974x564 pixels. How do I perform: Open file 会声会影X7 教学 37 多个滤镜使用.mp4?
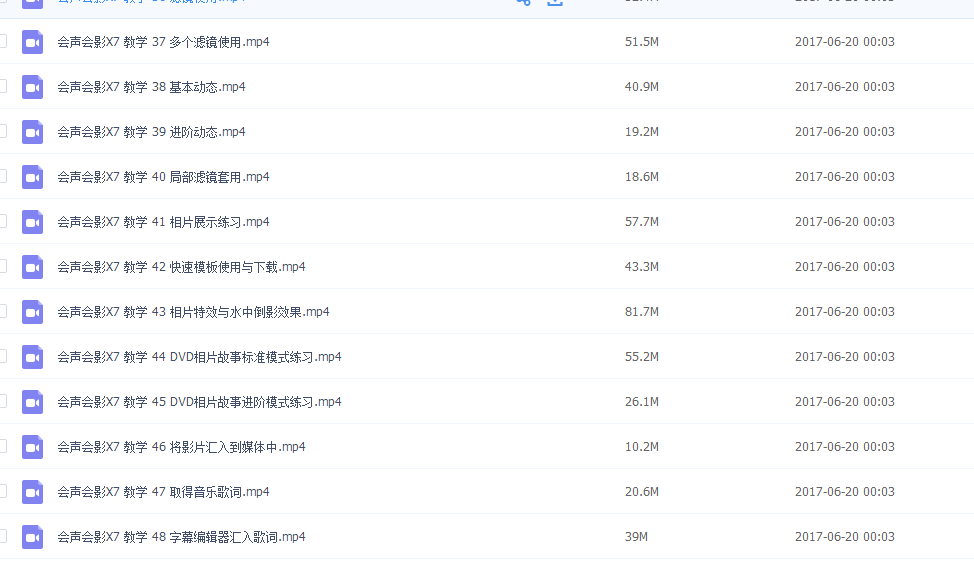(163, 42)
